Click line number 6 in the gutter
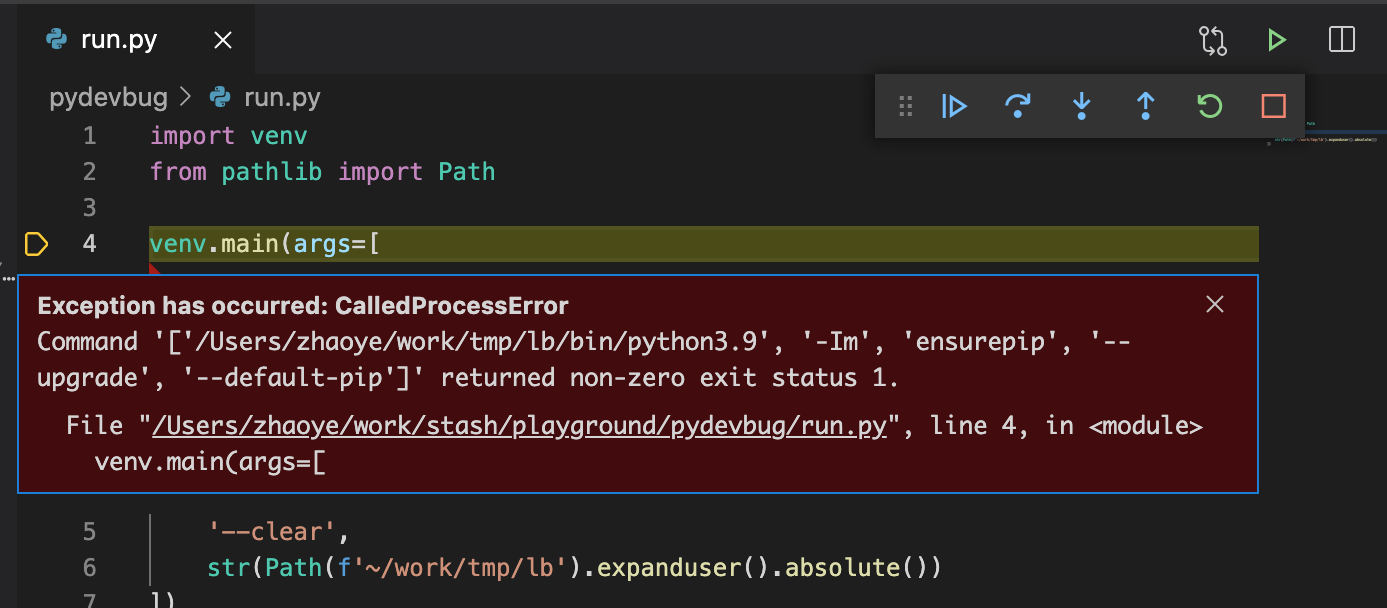 (88, 567)
